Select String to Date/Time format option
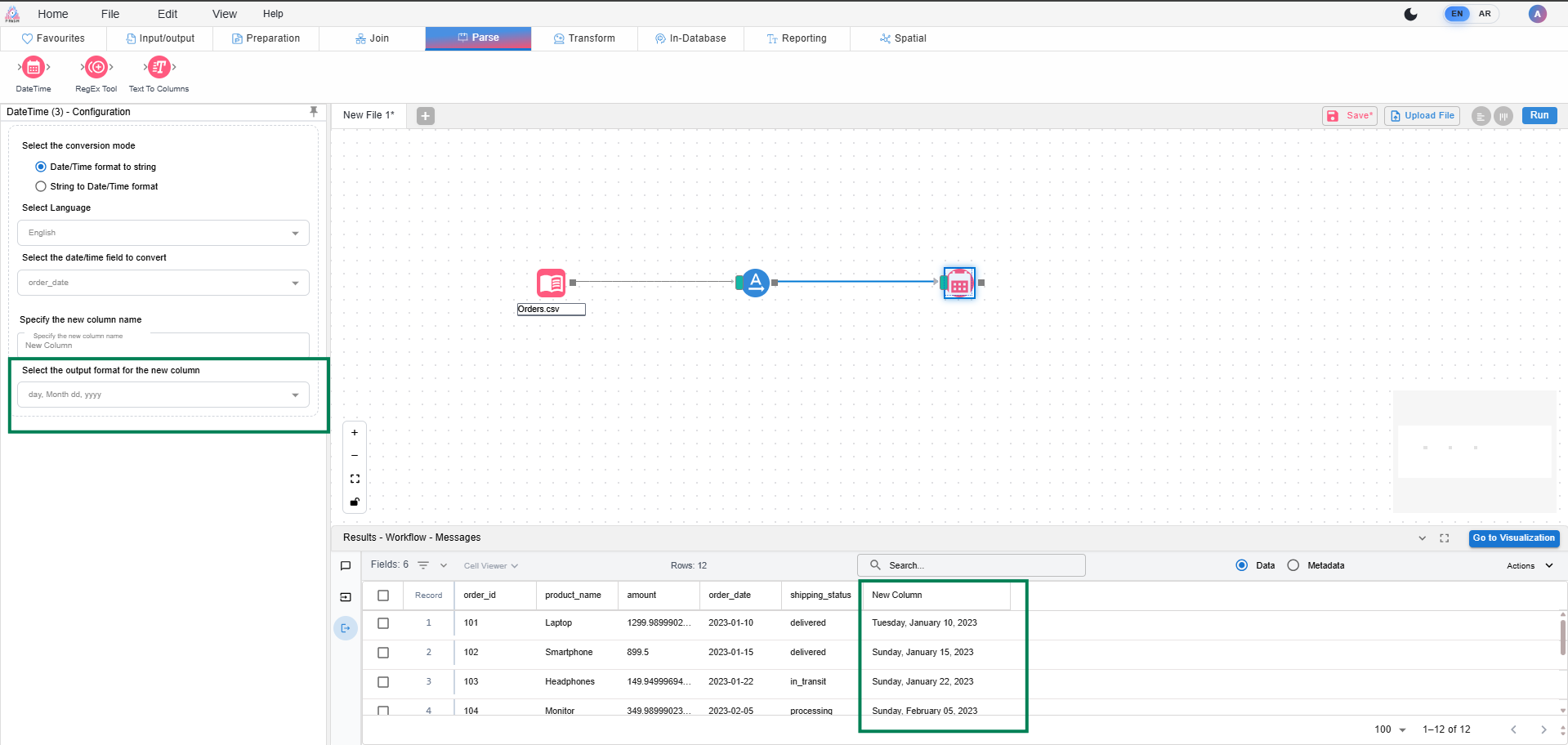Viewport: 1568px width, 745px height. pyautogui.click(x=41, y=186)
